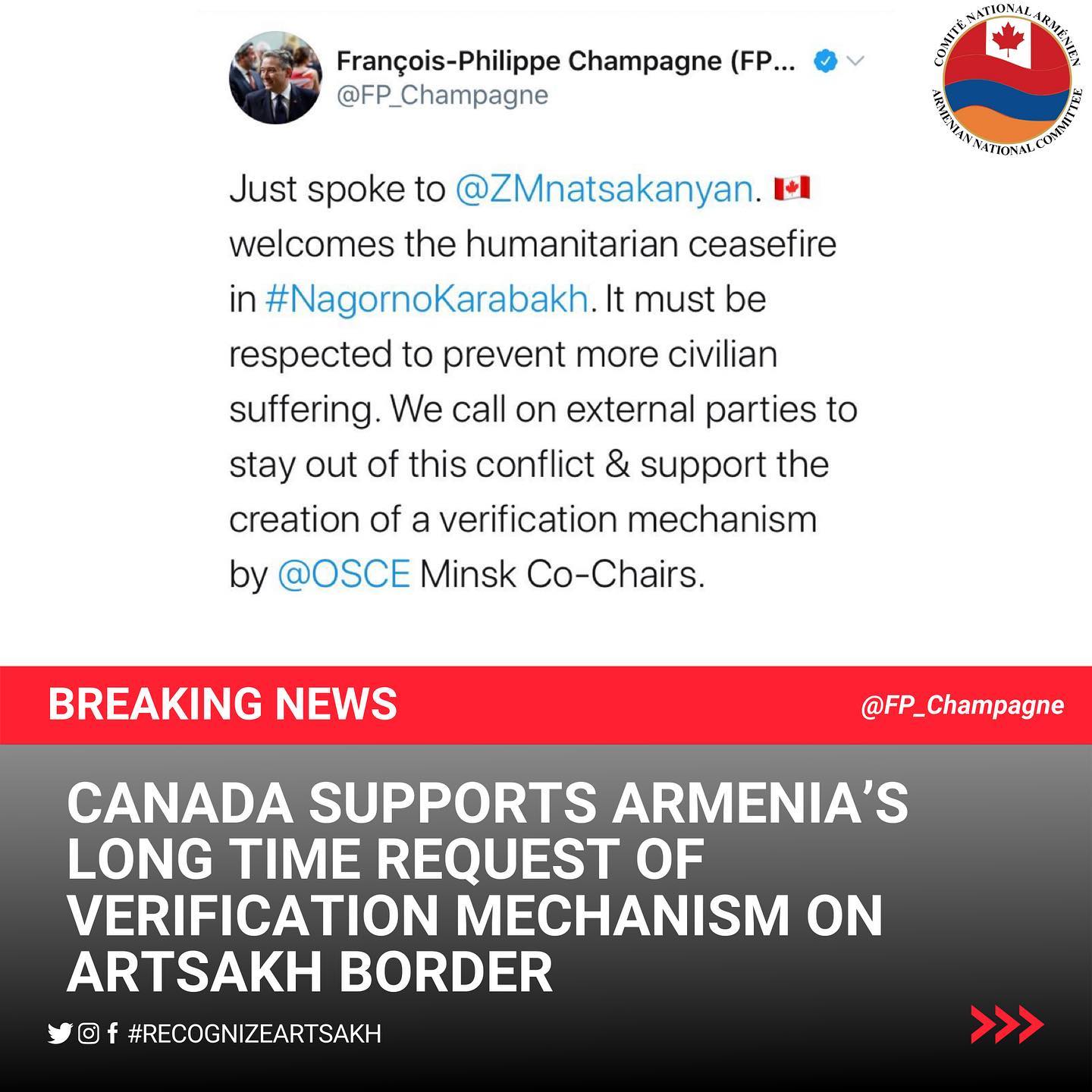Open the #NagornoKarabakh hashtag link
The height and width of the screenshot is (1092, 1092).
click(427, 300)
